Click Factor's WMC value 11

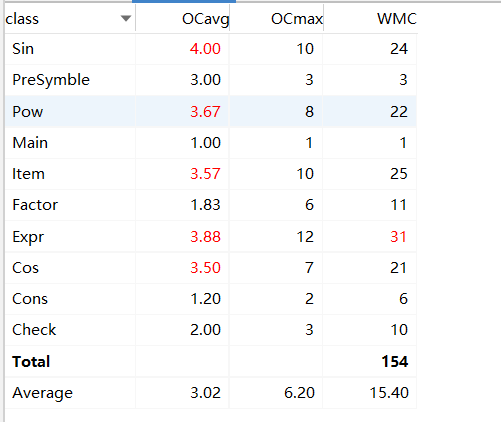[399, 205]
